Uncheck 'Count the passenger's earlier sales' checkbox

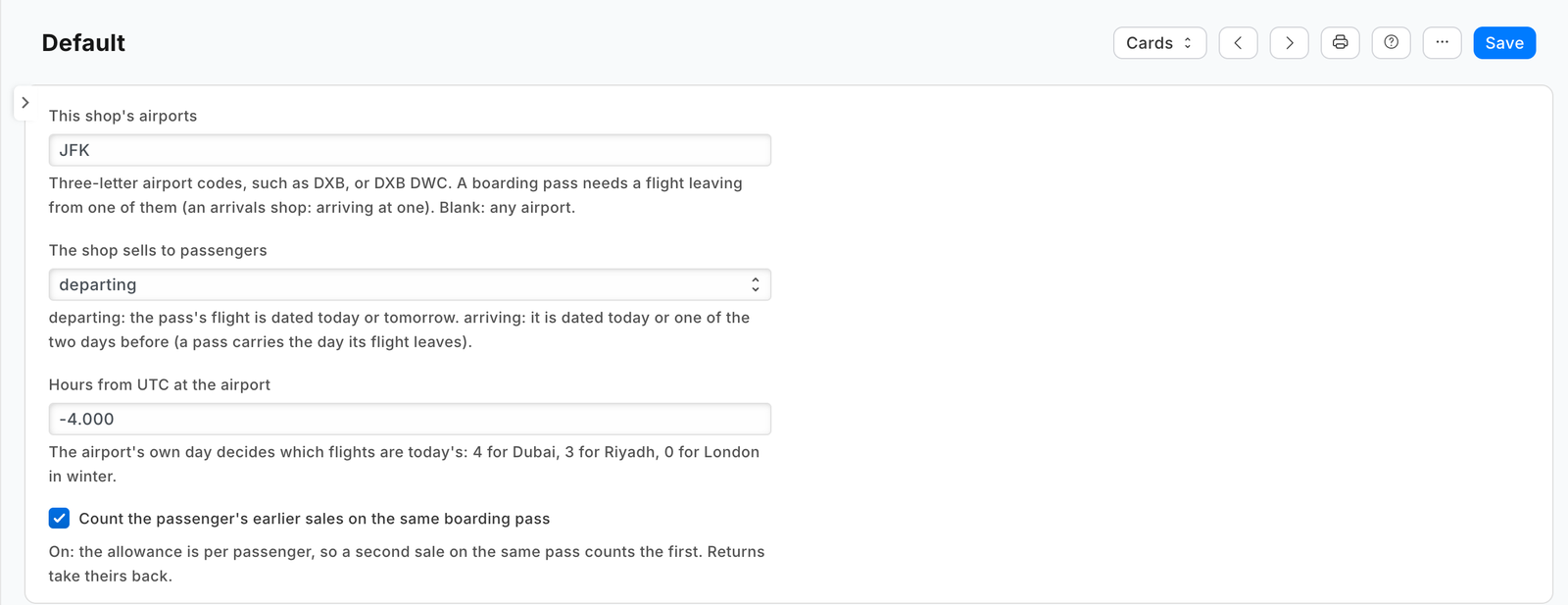59,518
